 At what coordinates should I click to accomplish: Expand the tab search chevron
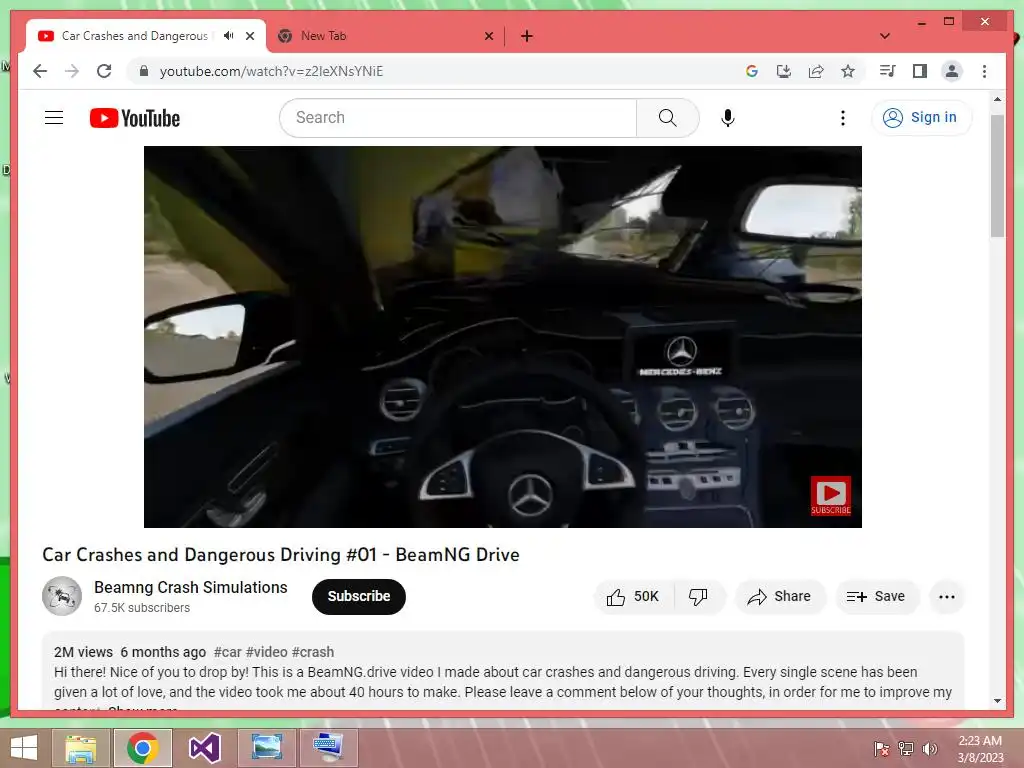(x=885, y=36)
